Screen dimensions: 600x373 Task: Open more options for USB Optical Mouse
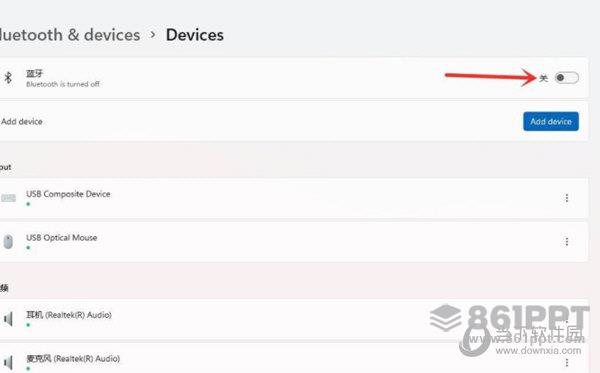click(x=567, y=242)
